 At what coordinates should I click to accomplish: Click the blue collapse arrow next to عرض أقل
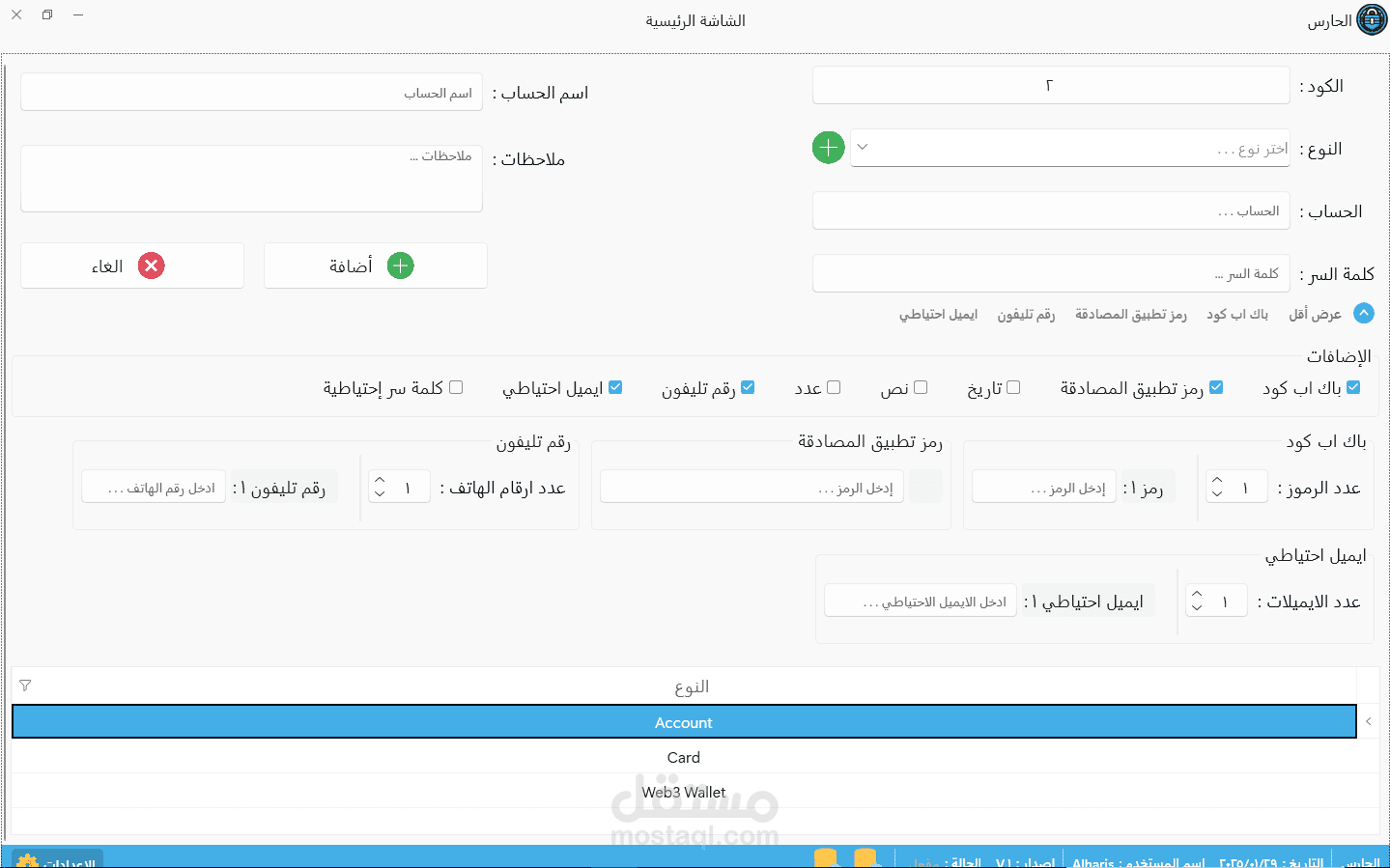pos(1364,313)
